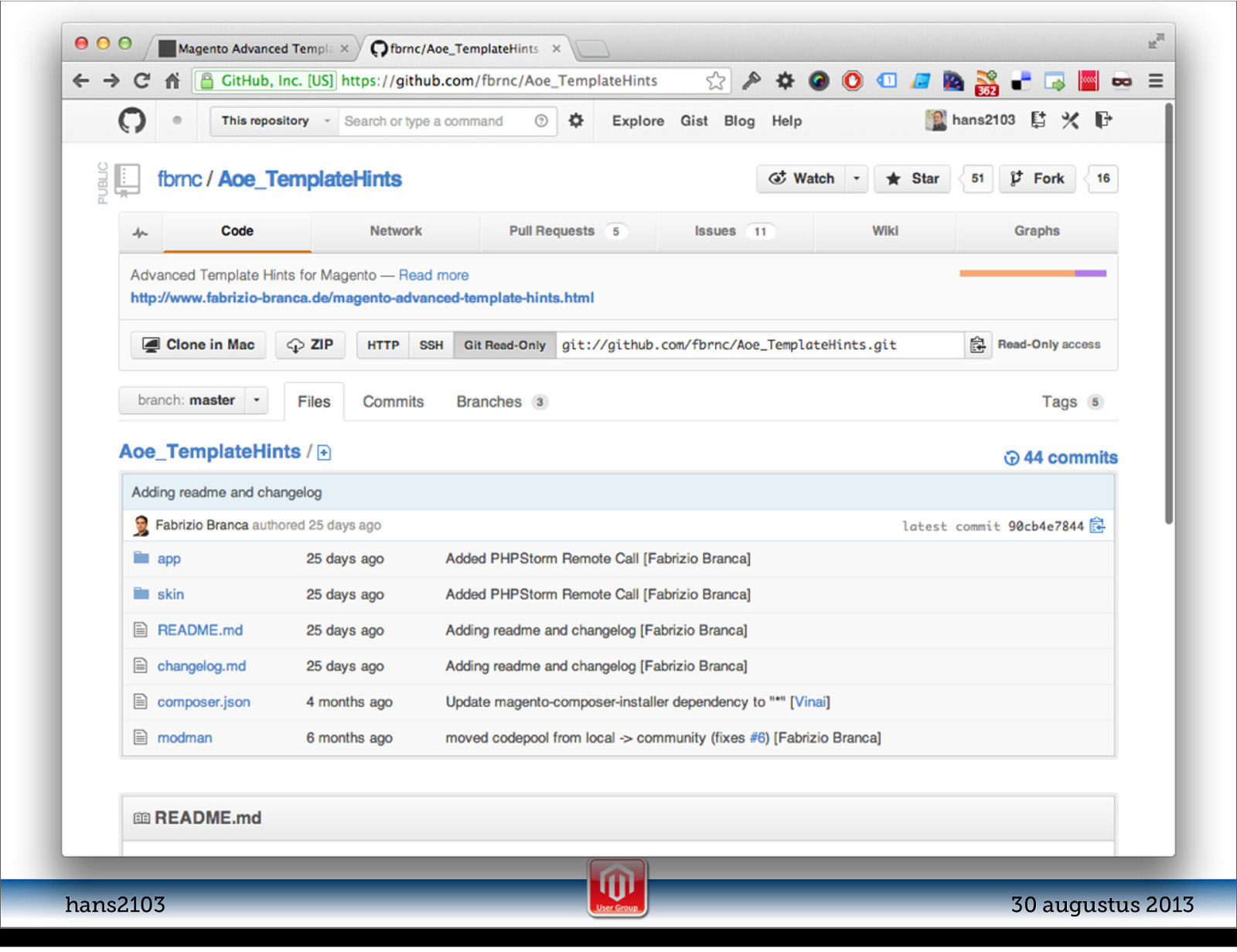Screen dimensions: 1237x952
Task: Expand the Watch dropdown arrow
Action: point(857,178)
